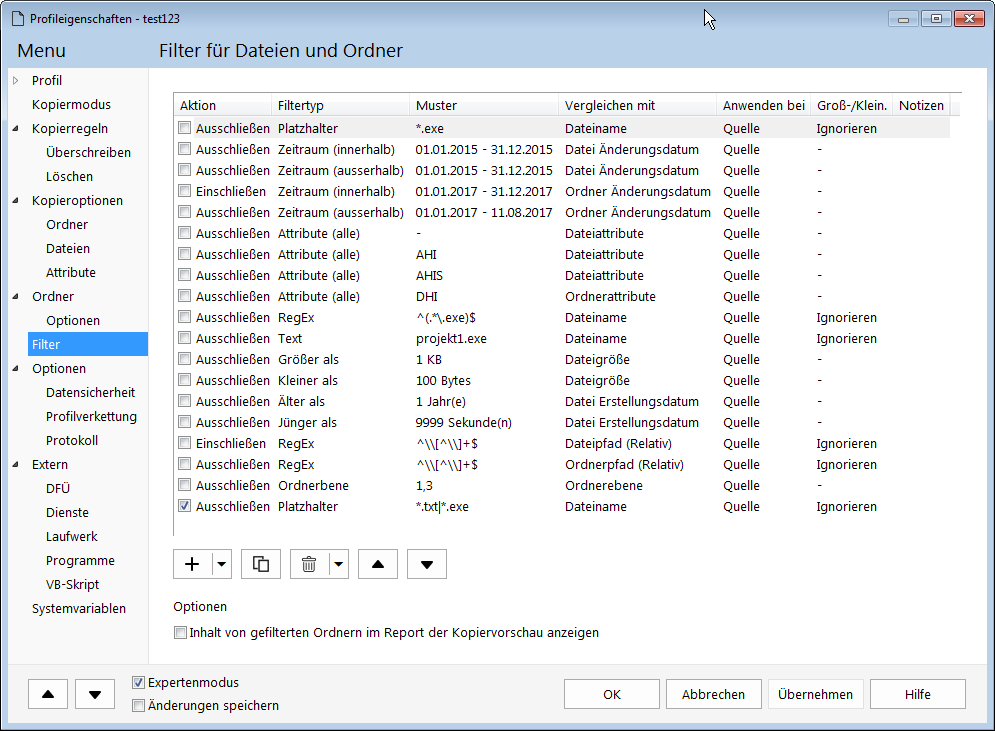Image resolution: width=995 pixels, height=731 pixels.
Task: Disable the Expertenmodus checkbox
Action: click(x=139, y=683)
